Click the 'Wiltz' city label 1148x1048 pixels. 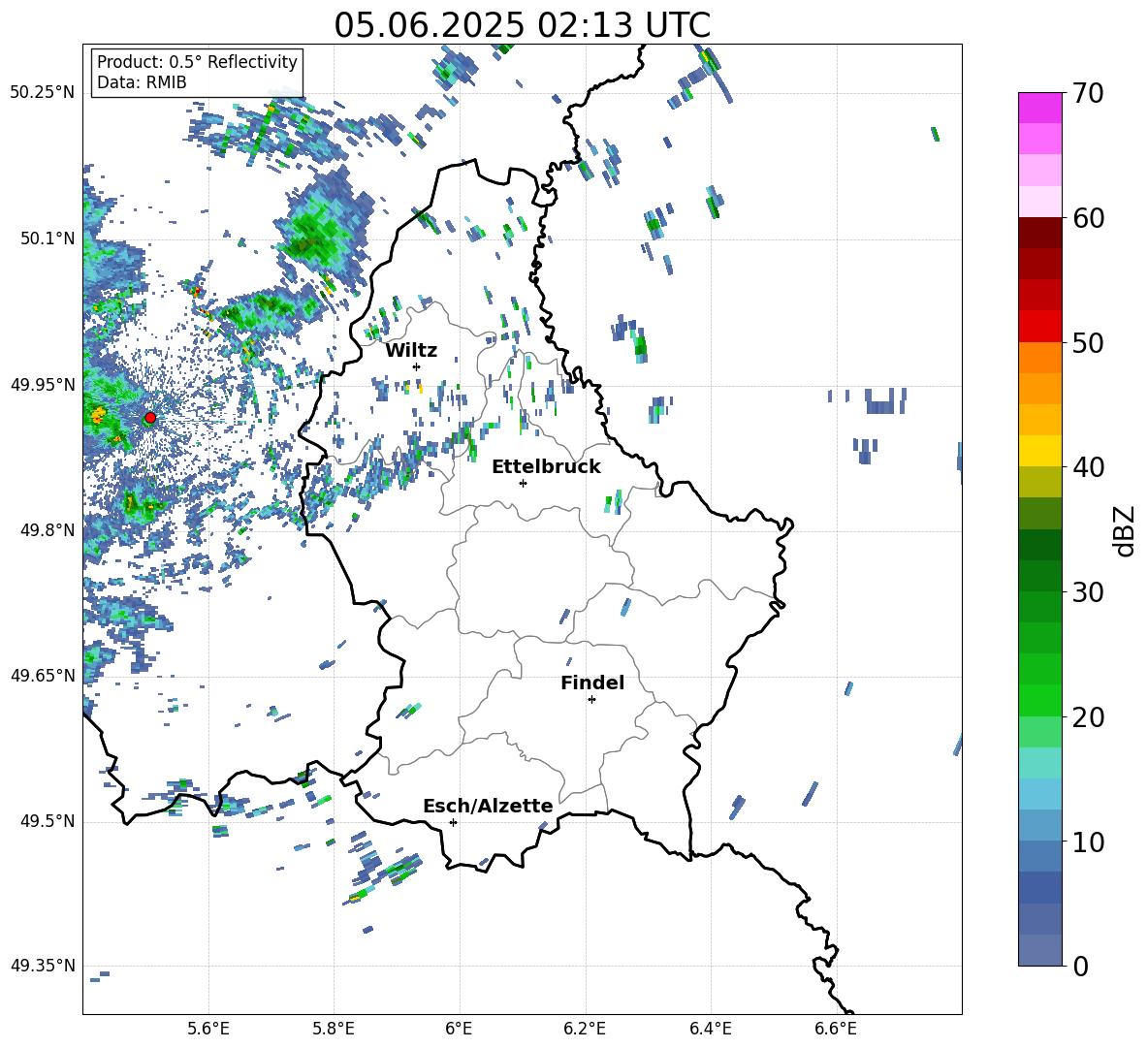coord(411,351)
